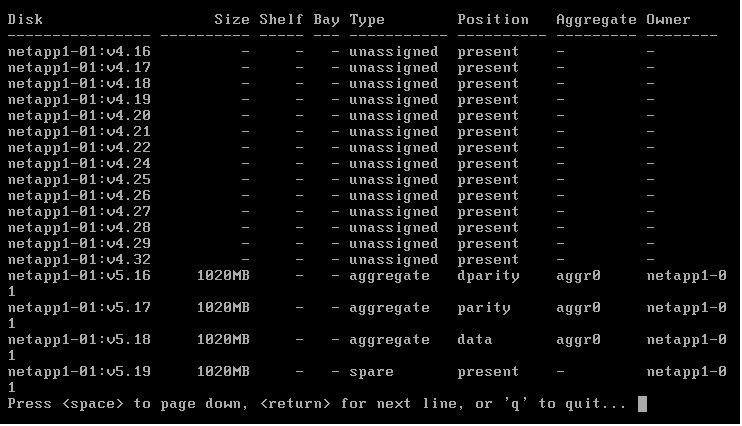
Task: Click the Size column header
Action: pyautogui.click(x=232, y=19)
